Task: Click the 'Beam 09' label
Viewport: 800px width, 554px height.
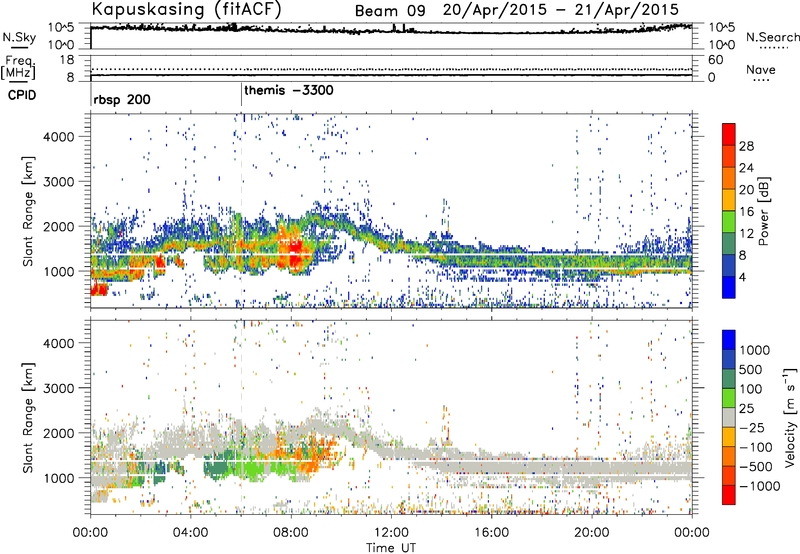Action: point(390,11)
